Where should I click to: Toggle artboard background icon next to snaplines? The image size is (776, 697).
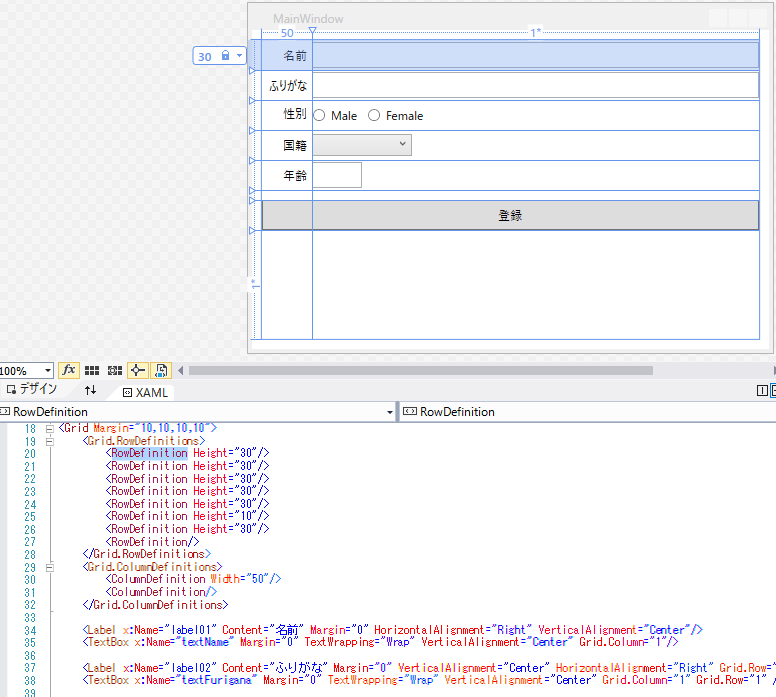click(161, 370)
